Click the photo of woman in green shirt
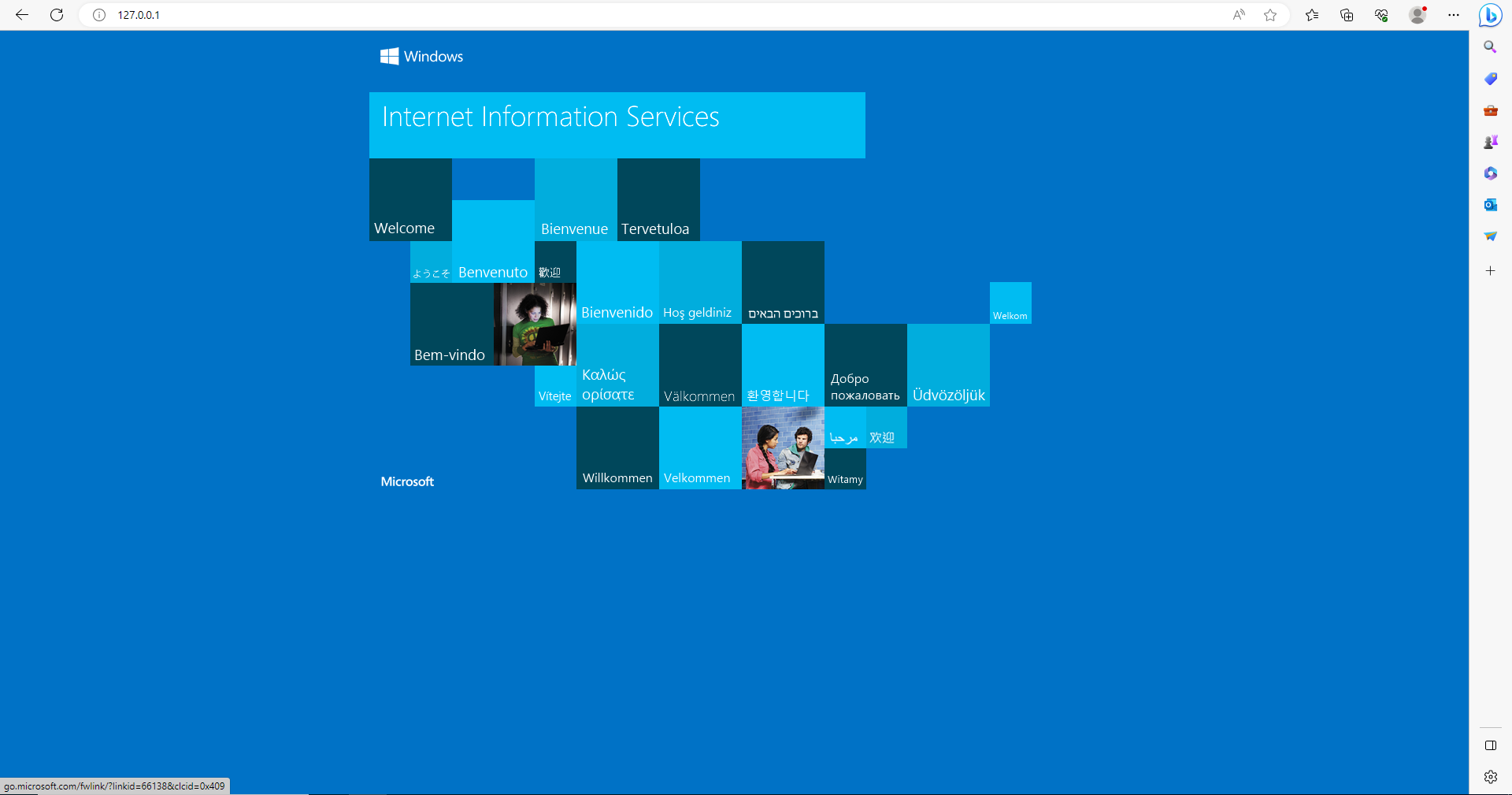 point(535,324)
